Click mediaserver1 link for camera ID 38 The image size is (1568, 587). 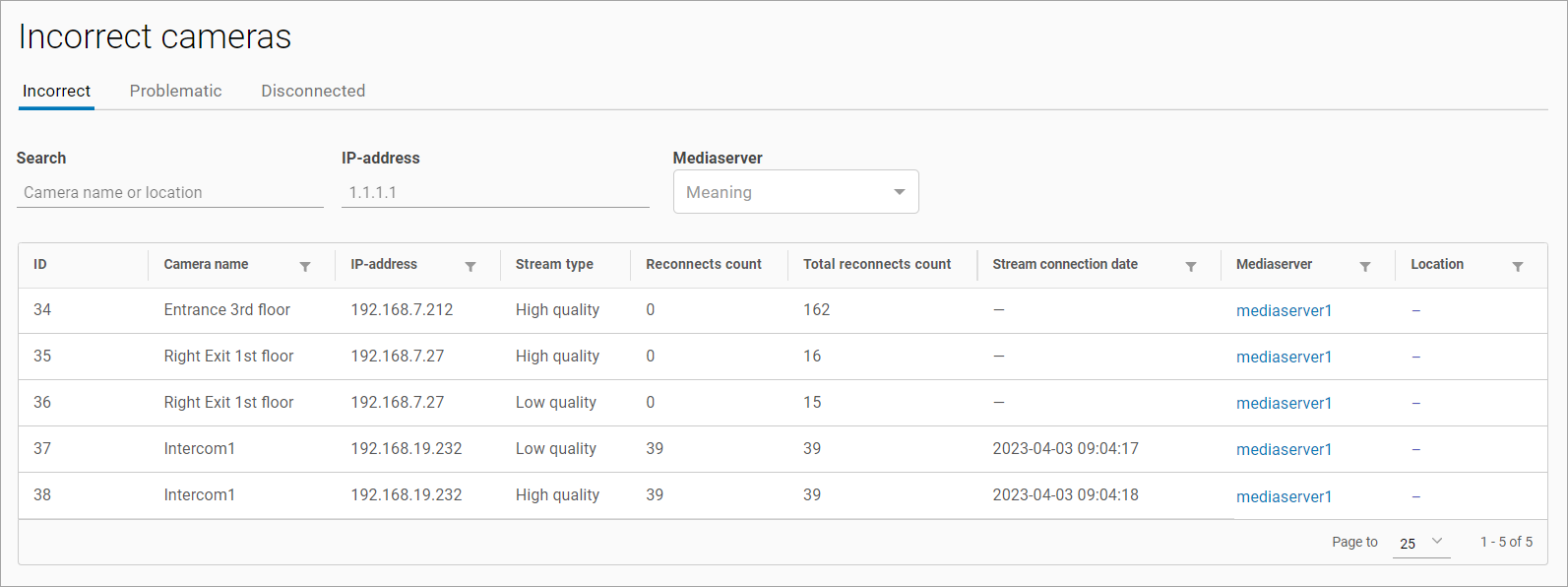[1284, 497]
